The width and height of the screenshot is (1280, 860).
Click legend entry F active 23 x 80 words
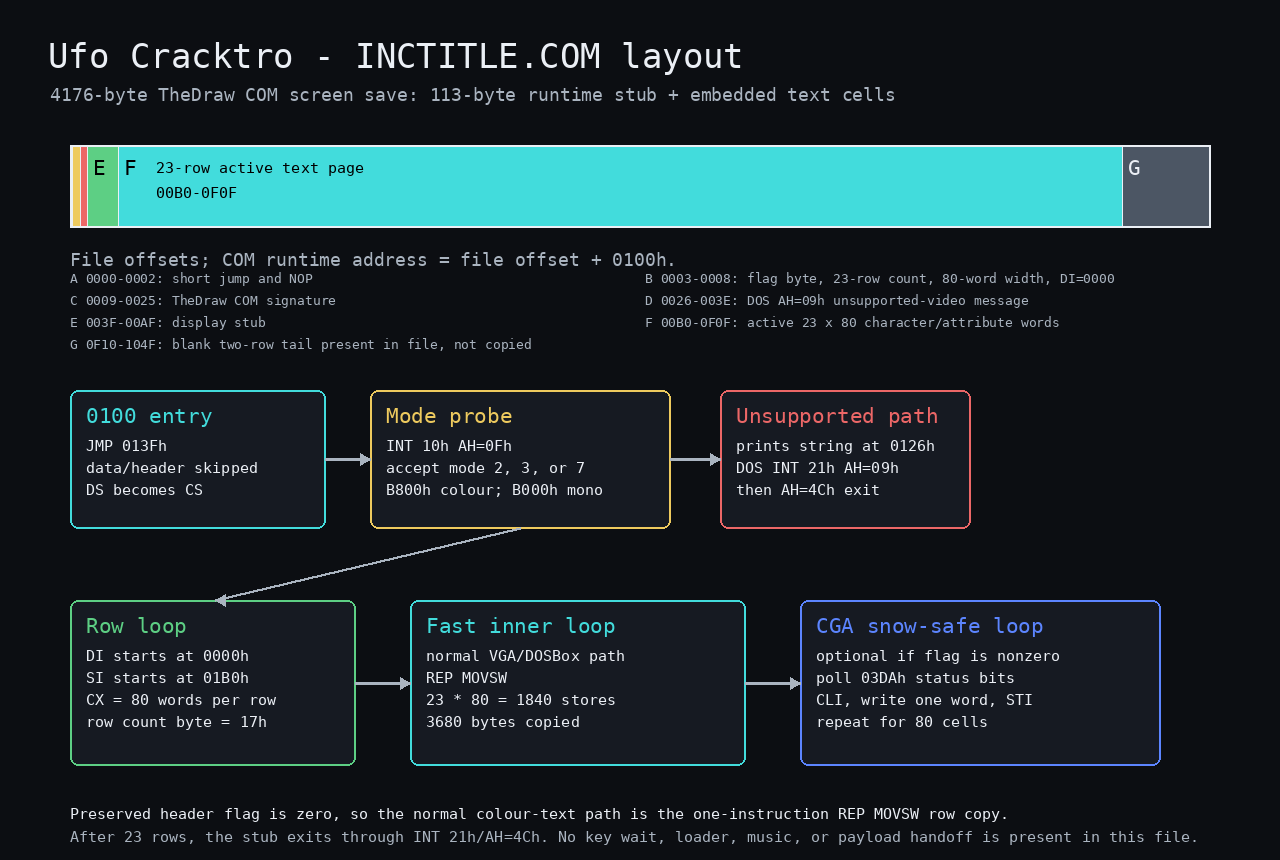coord(852,323)
